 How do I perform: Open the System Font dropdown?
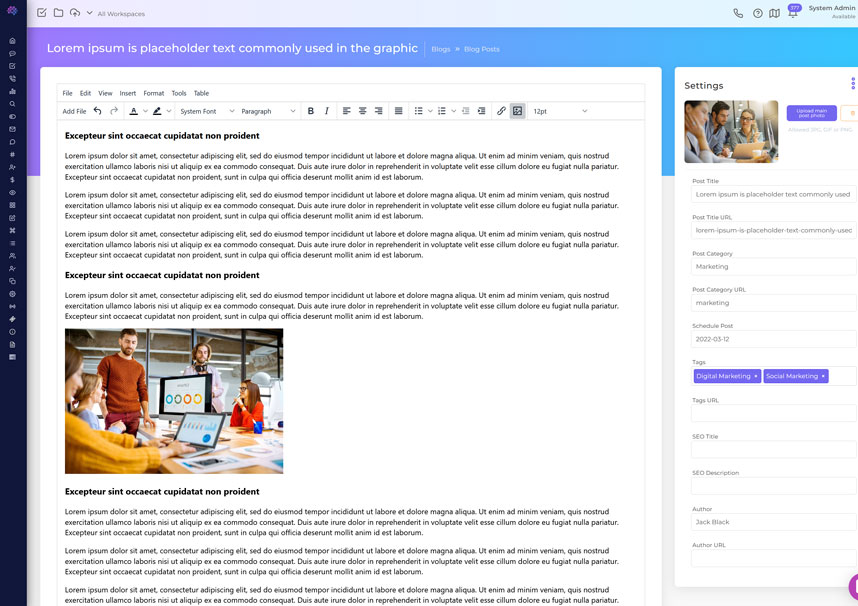[x=206, y=111]
